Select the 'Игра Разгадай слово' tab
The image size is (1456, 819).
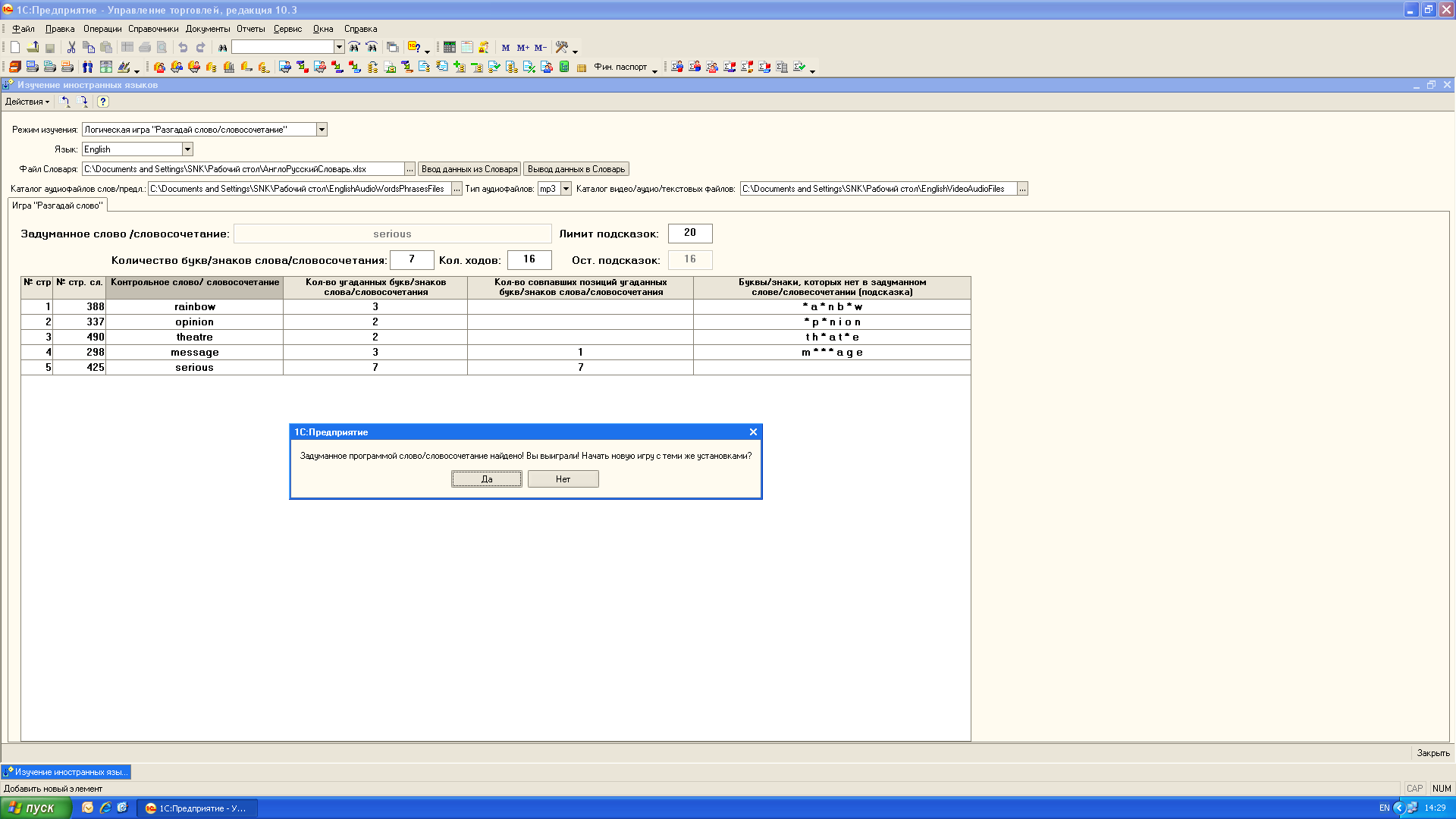point(57,205)
